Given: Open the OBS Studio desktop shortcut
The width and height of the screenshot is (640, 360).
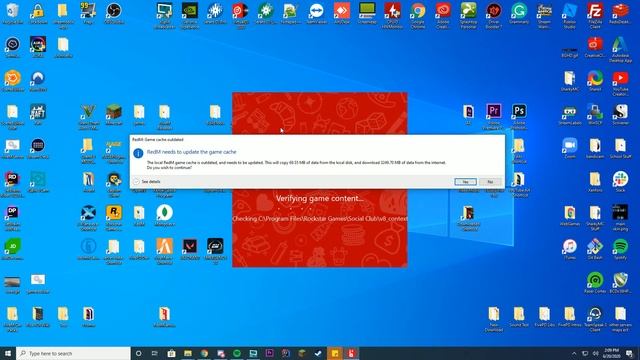Looking at the screenshot, I should [114, 13].
